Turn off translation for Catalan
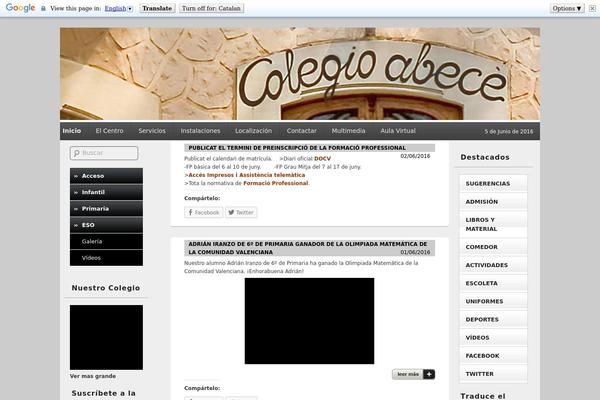600x400 pixels. point(211,8)
